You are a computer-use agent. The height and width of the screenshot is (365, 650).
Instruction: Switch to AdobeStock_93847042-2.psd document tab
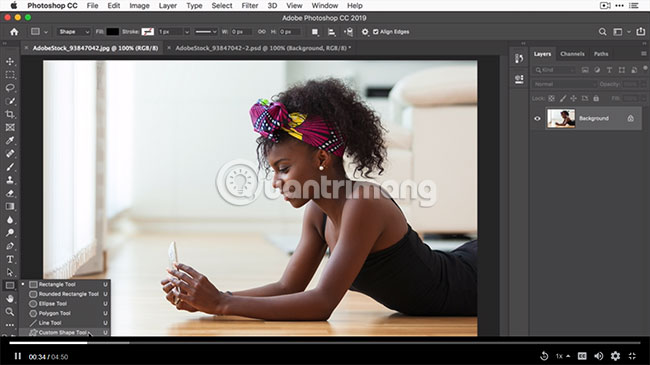263,48
